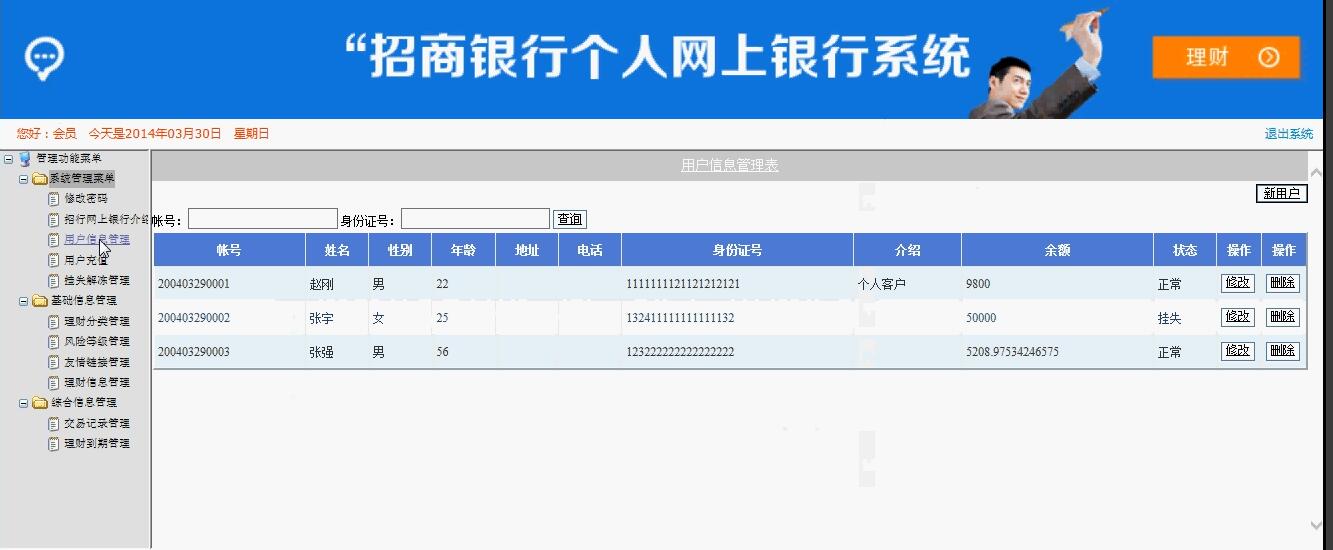Click the 用户信息管理表 title link

[730, 166]
